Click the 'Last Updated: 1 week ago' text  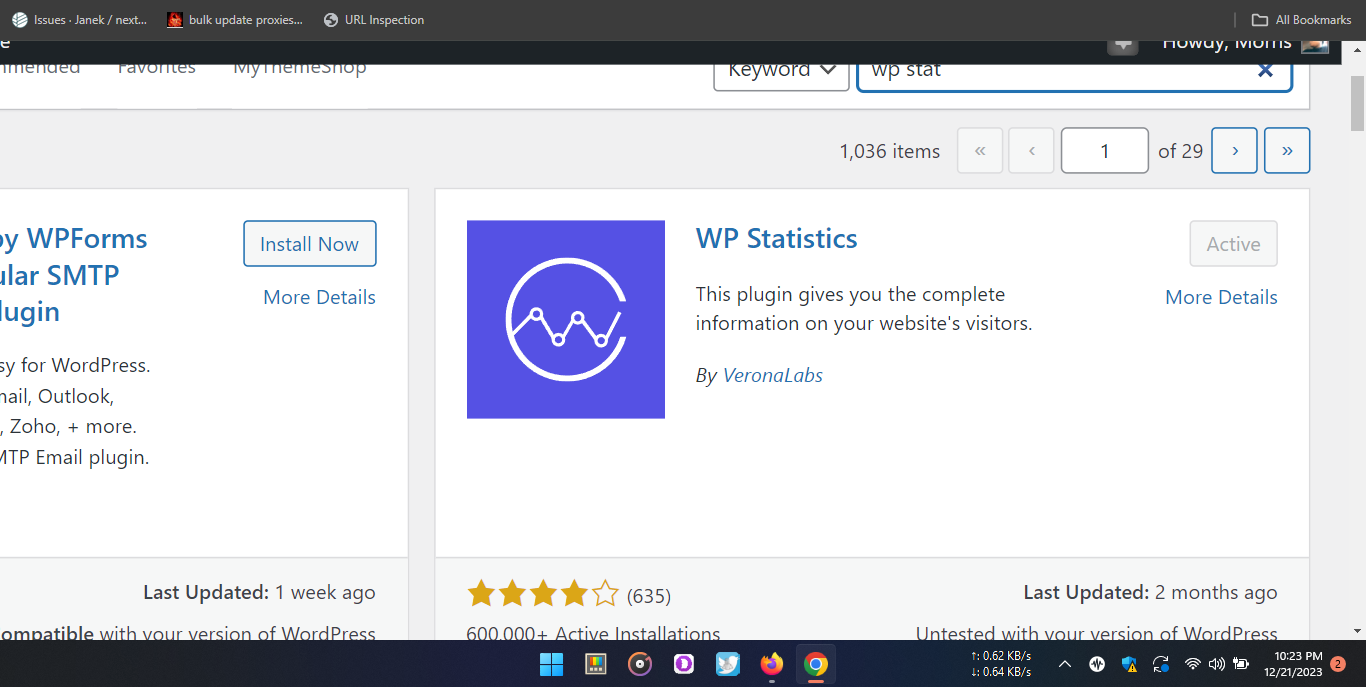click(x=260, y=592)
